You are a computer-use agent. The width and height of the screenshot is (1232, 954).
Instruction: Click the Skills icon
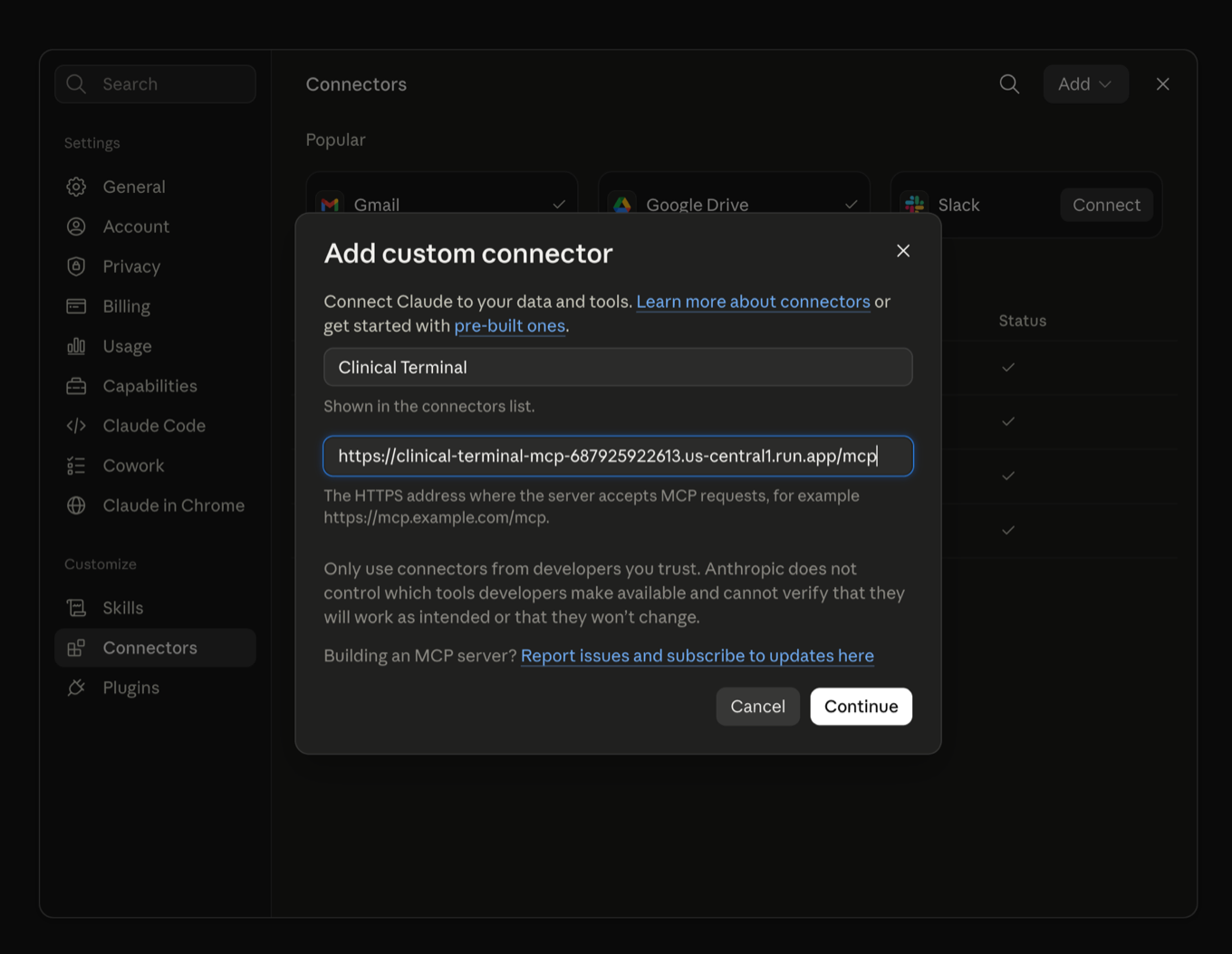[76, 608]
